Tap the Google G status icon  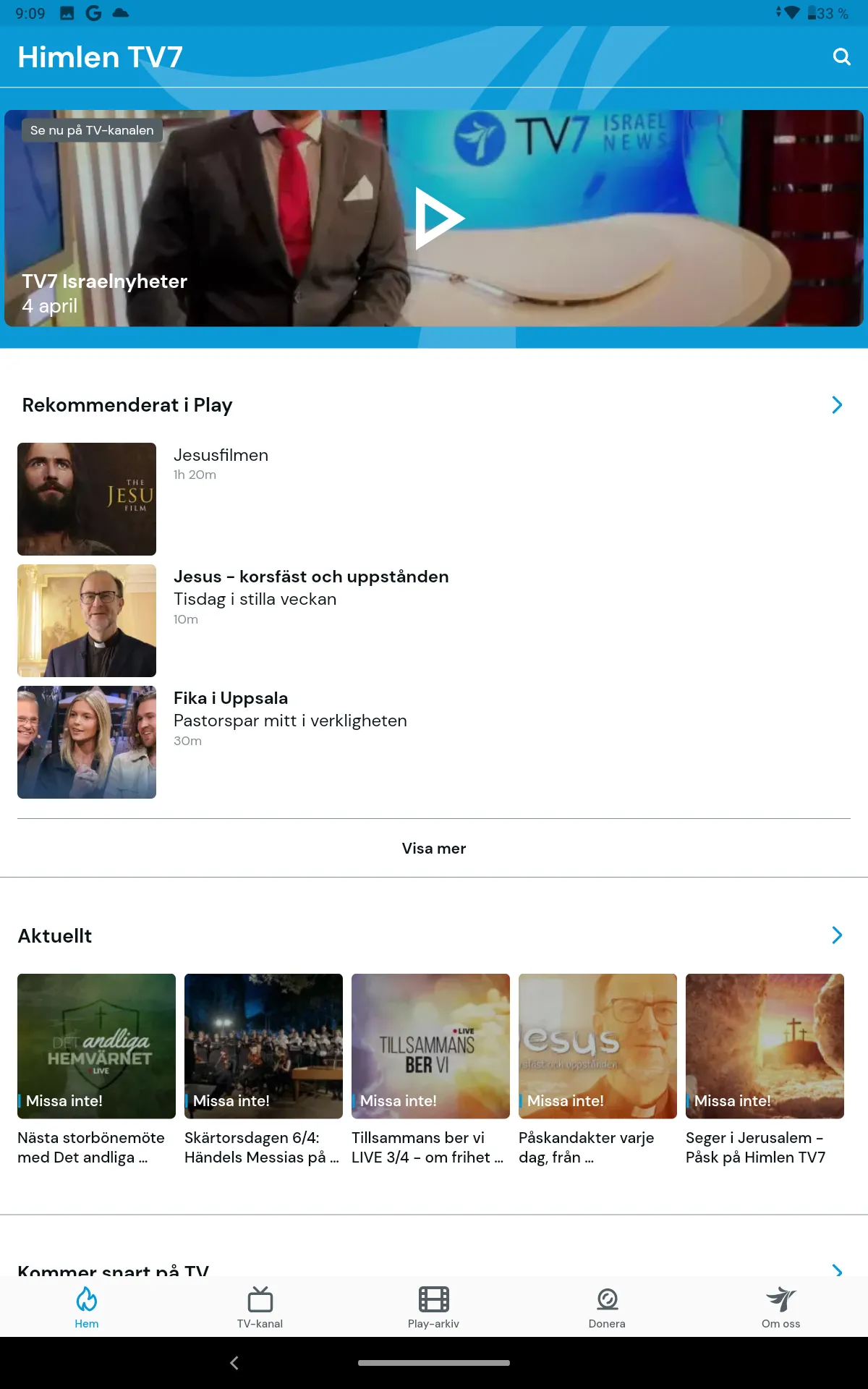93,13
